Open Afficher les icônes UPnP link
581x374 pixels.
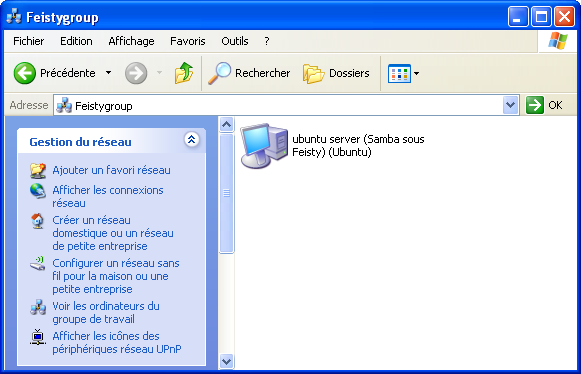point(117,342)
